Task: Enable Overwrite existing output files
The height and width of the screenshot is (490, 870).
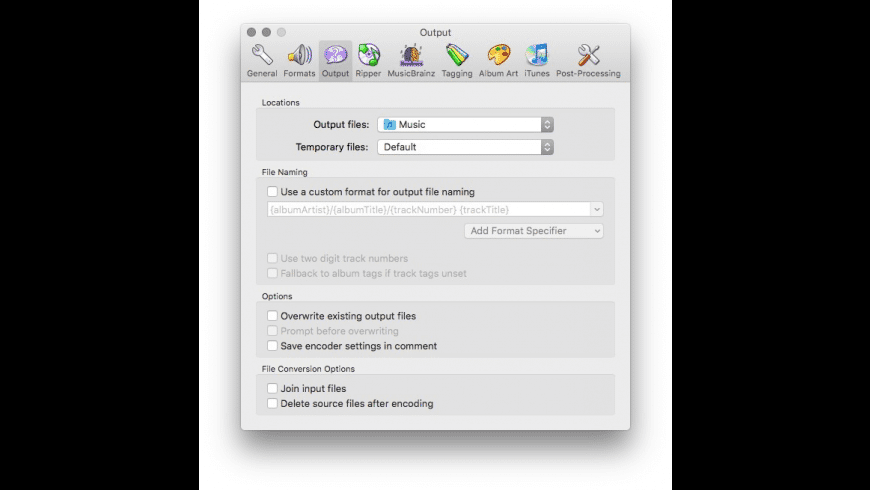Action: (x=272, y=316)
